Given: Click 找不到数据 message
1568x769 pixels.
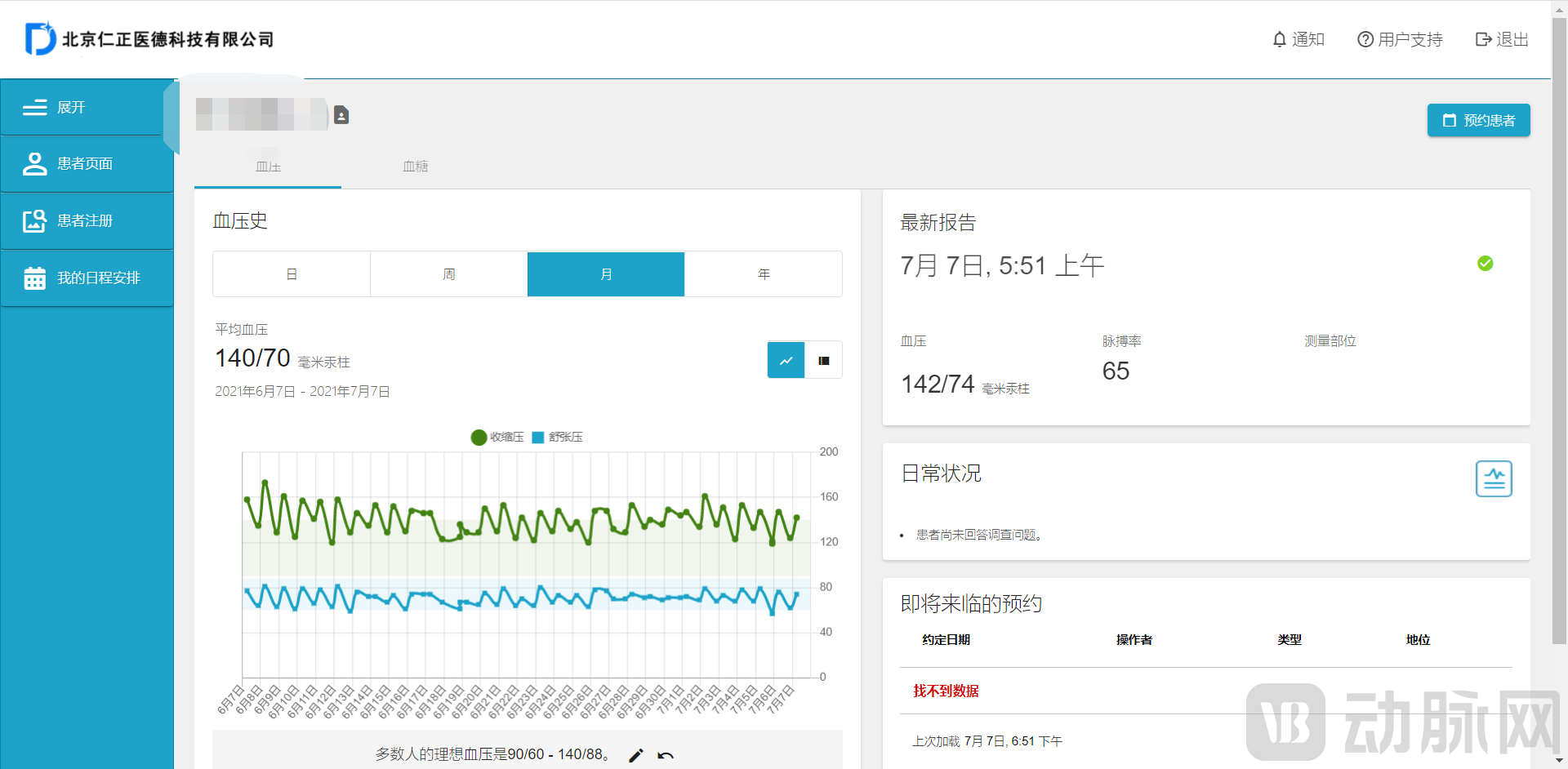Looking at the screenshot, I should [x=946, y=691].
